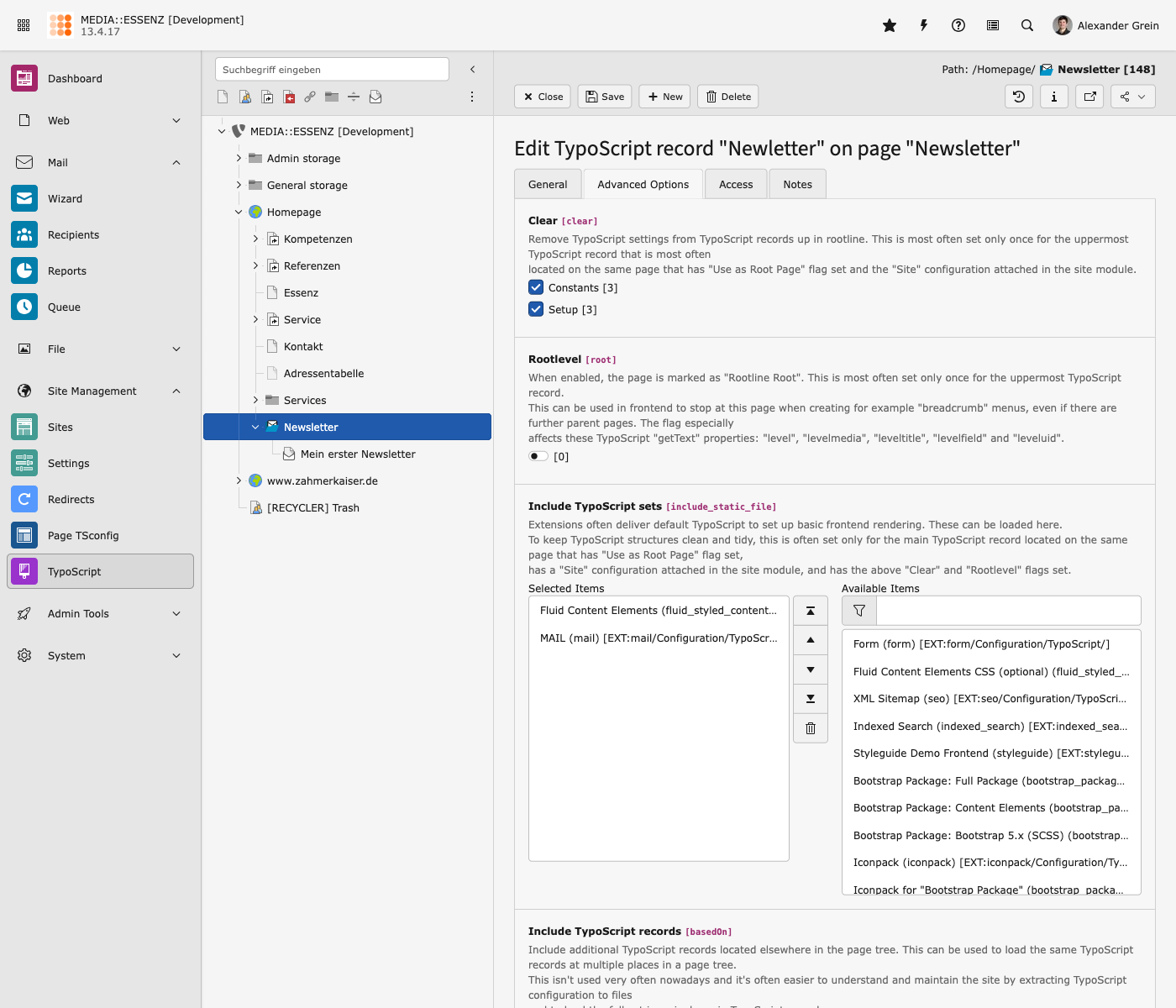
Task: Create a New record
Action: (664, 97)
